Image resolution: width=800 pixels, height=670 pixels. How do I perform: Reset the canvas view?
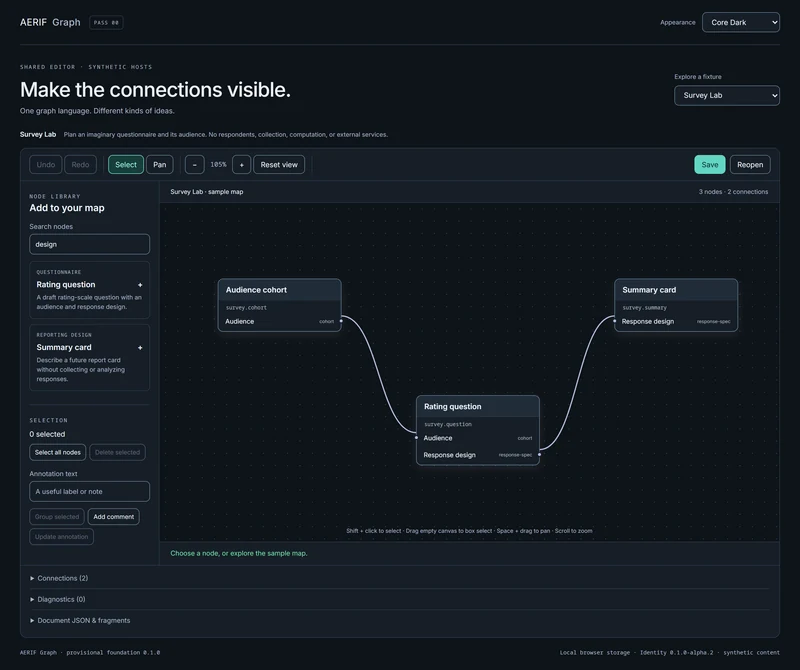tap(279, 165)
